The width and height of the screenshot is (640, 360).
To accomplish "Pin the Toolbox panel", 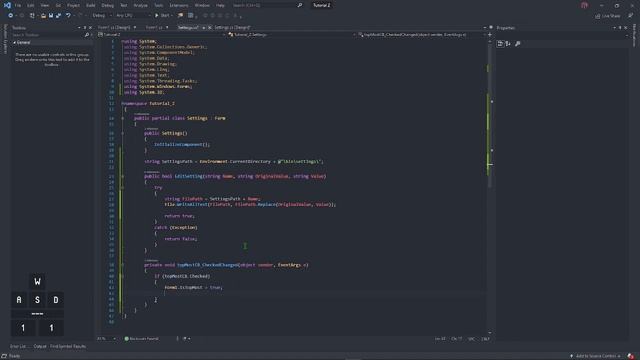I will pyautogui.click(x=85, y=28).
